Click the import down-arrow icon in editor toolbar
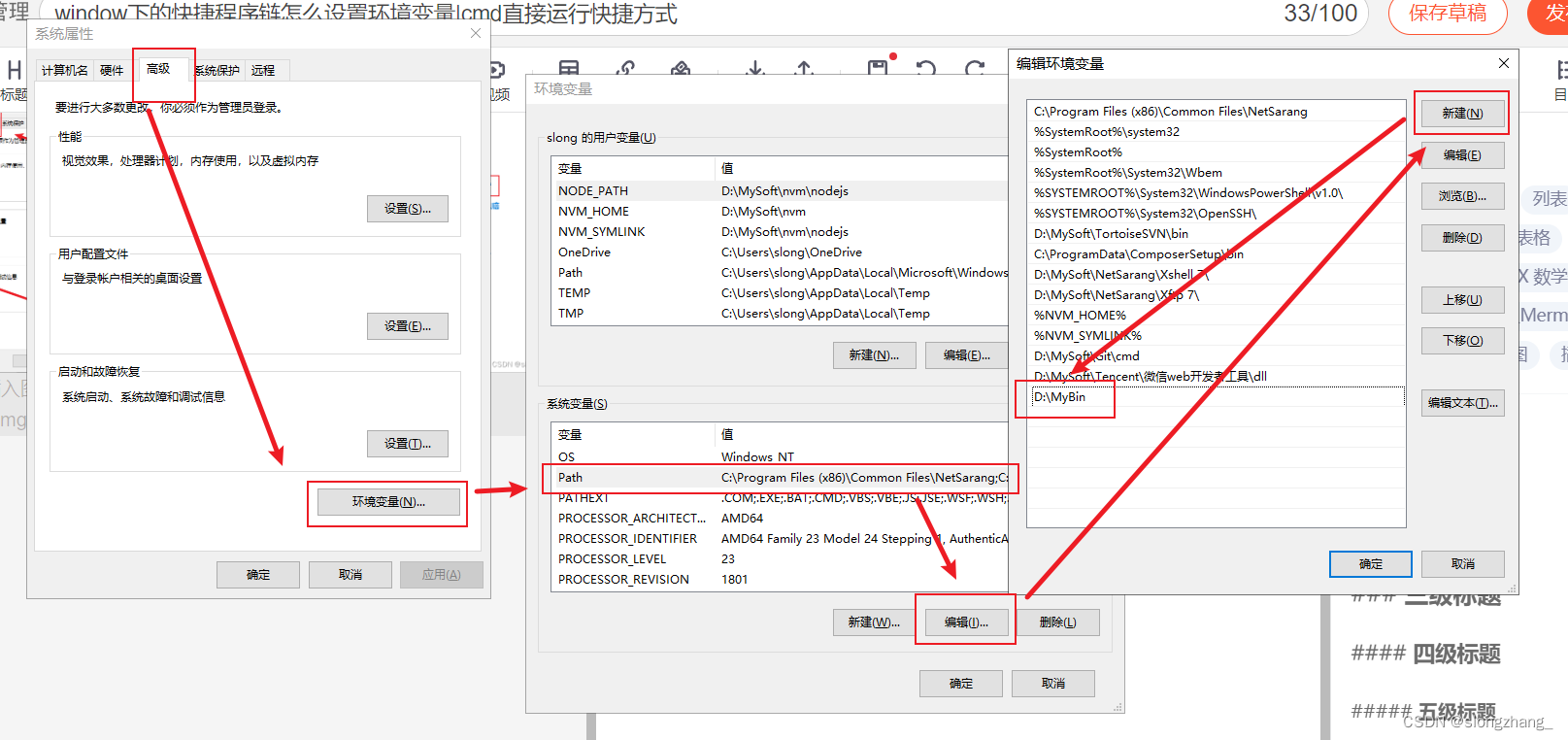The height and width of the screenshot is (740, 1568). (x=755, y=68)
